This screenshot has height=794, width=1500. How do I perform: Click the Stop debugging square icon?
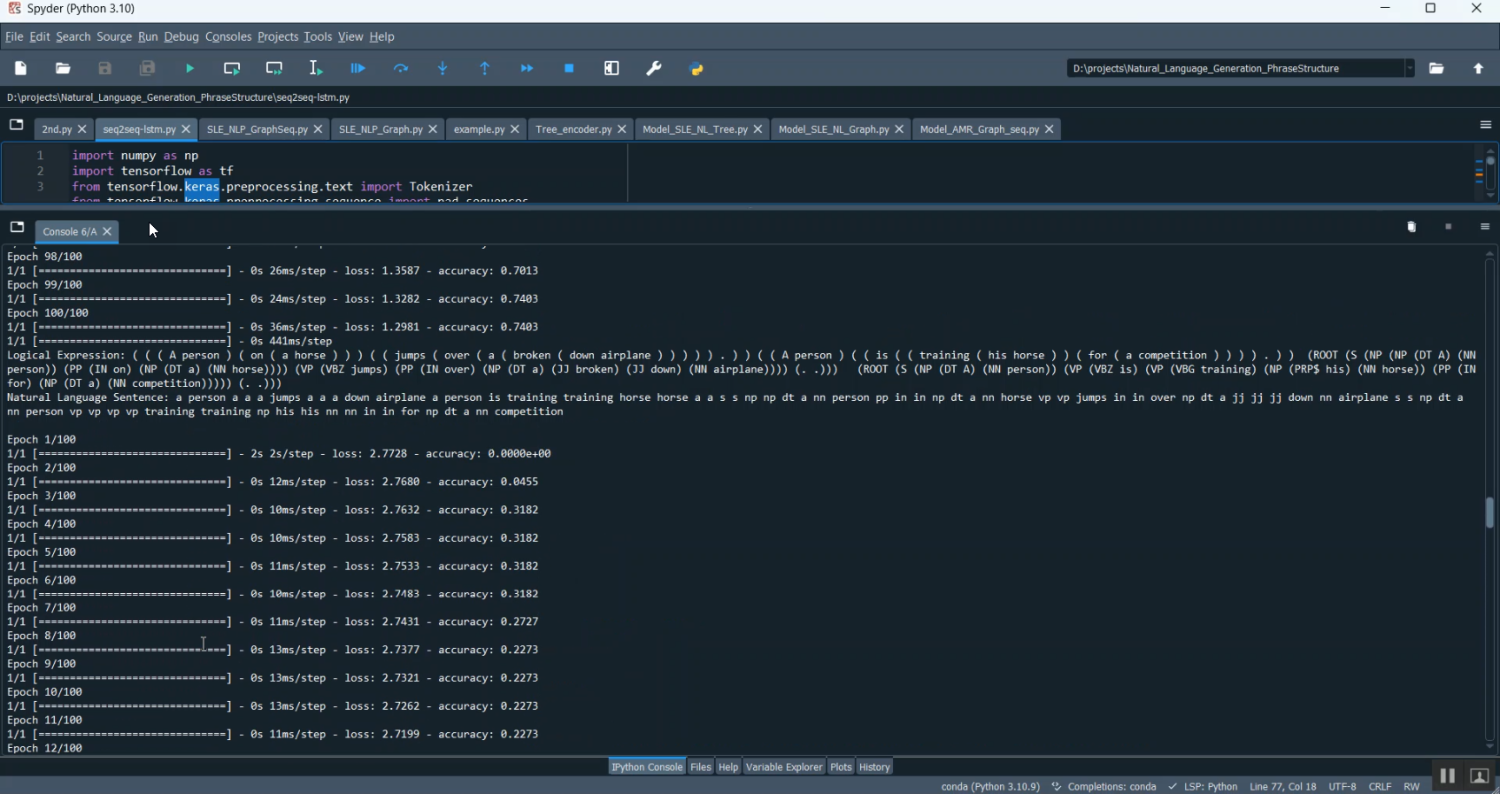pos(569,68)
